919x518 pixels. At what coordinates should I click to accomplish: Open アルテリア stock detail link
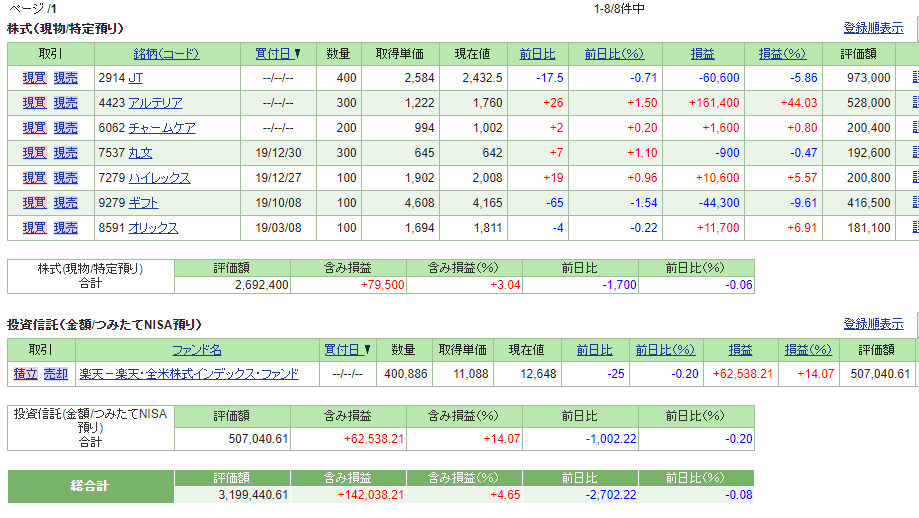[155, 103]
